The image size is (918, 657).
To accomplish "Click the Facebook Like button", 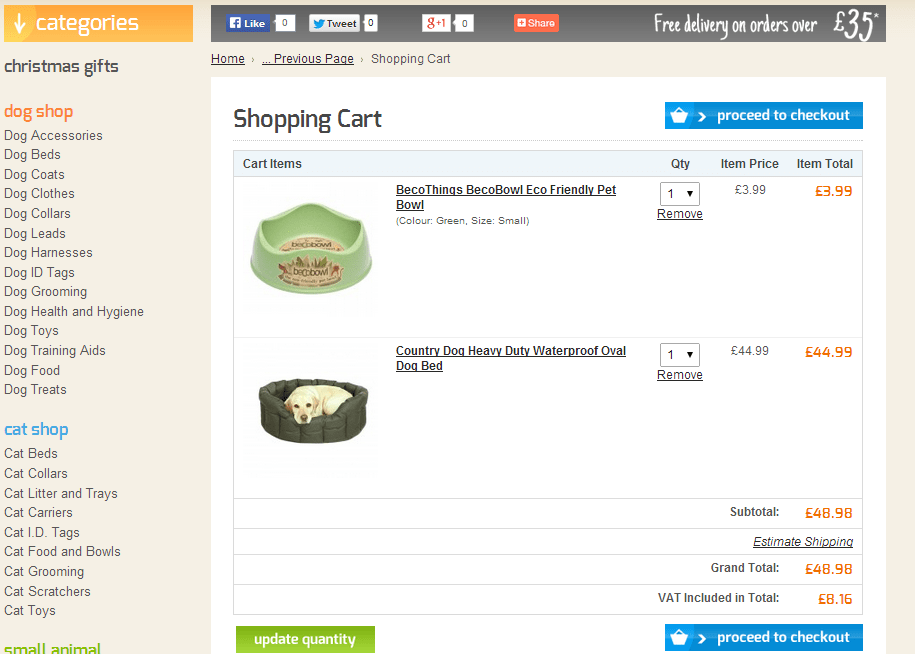I will pos(247,23).
